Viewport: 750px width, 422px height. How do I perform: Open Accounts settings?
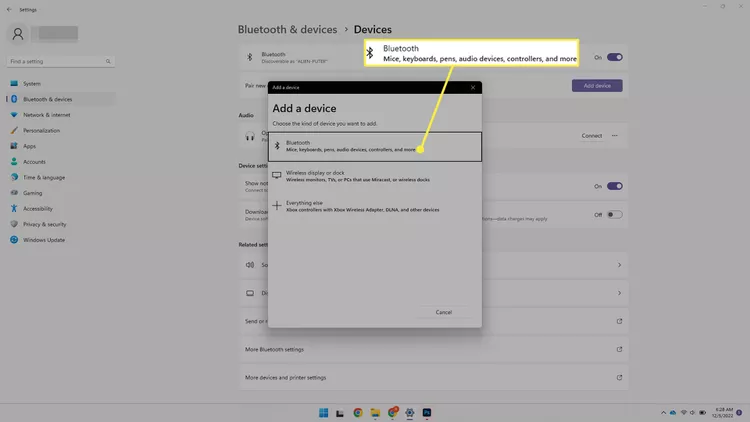tap(60, 162)
